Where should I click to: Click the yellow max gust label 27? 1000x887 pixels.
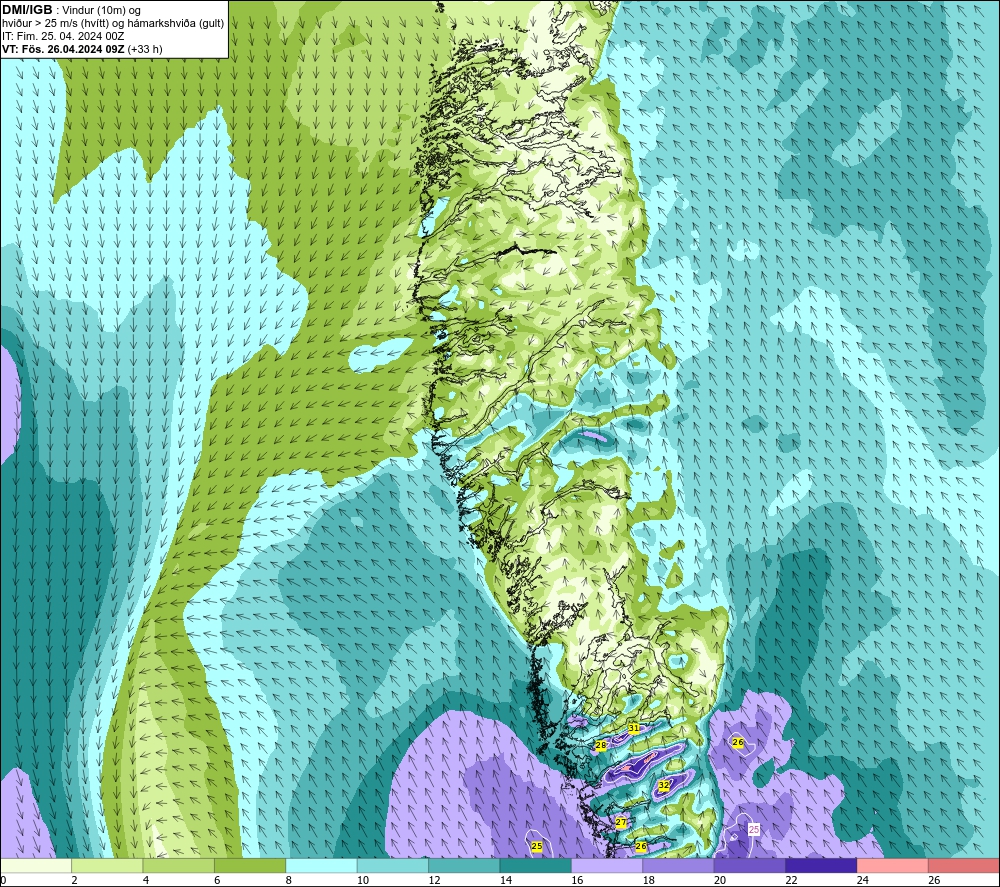[x=621, y=823]
